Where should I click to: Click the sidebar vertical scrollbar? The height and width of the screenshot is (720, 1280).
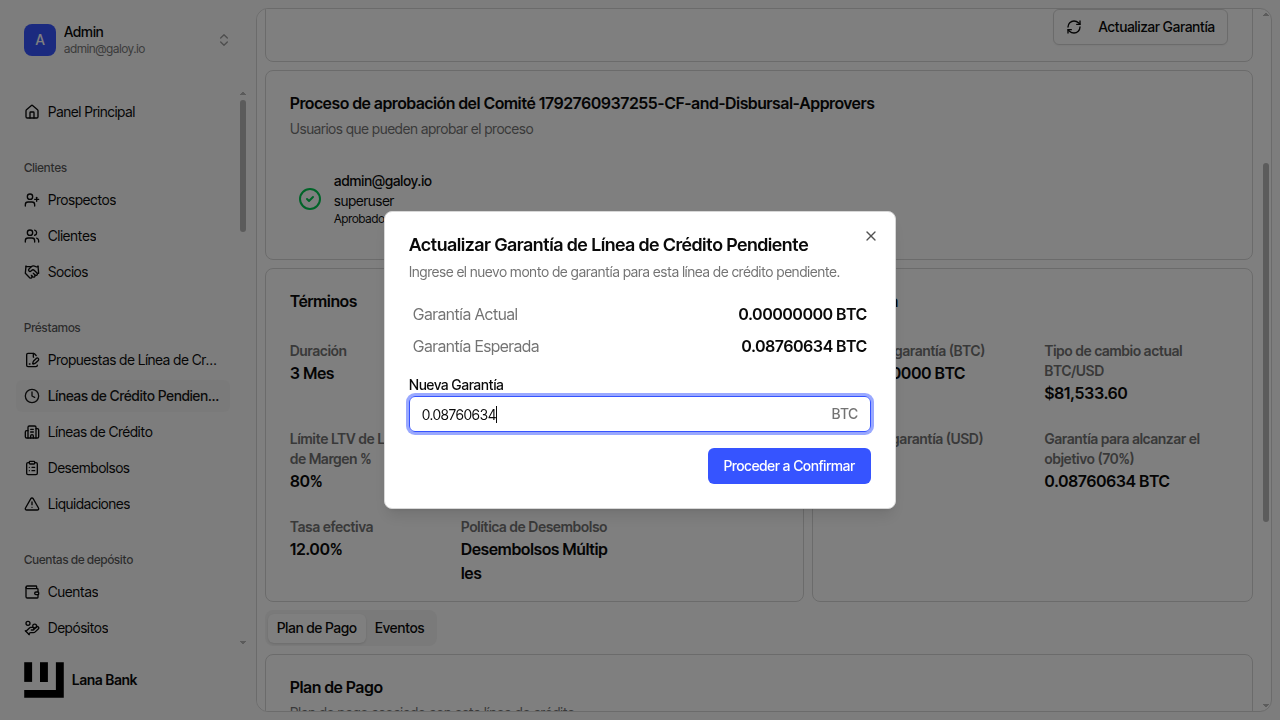coord(242,165)
